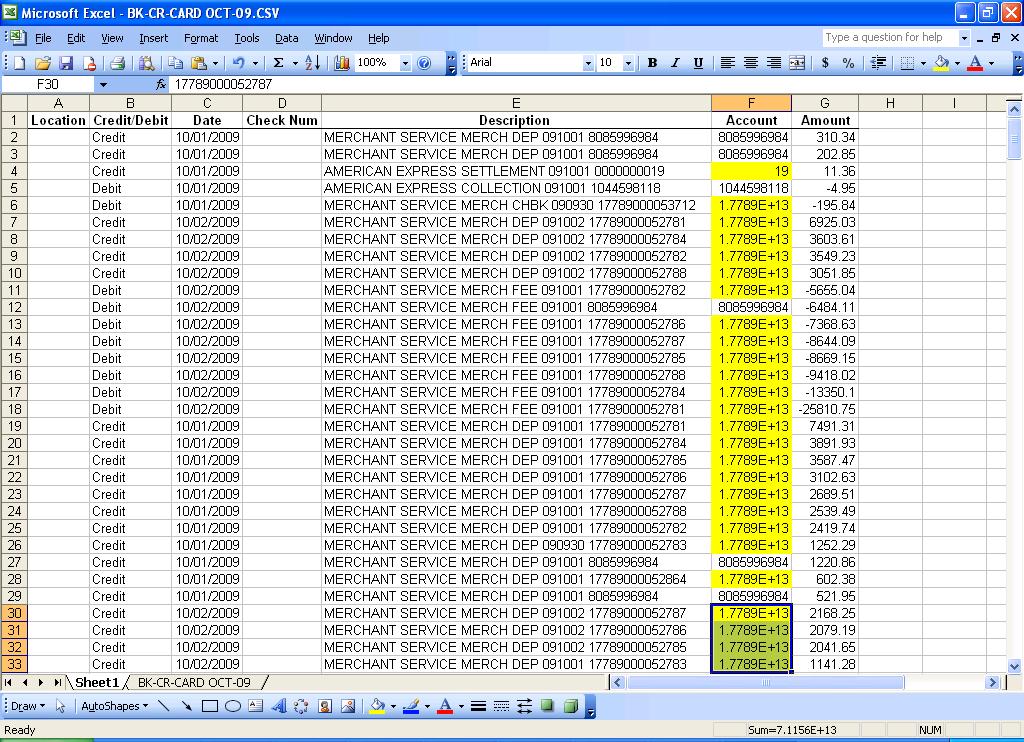Toggle bold formatting
The height and width of the screenshot is (742, 1024).
click(x=651, y=62)
